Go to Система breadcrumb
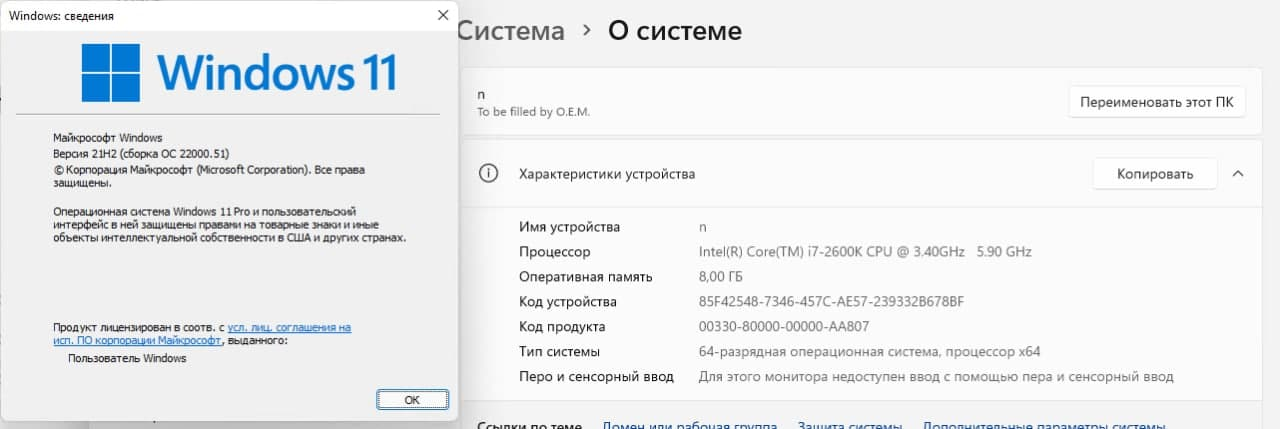This screenshot has width=1280, height=429. [x=511, y=31]
